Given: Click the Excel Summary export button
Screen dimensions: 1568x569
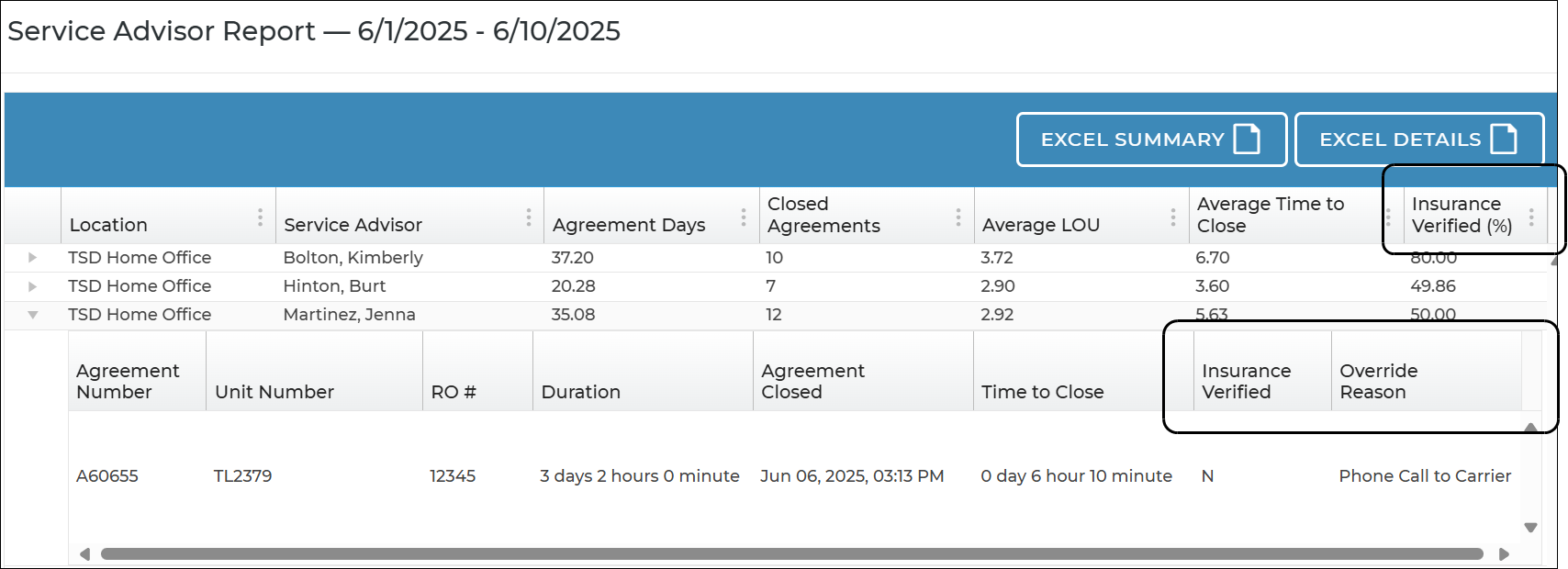Looking at the screenshot, I should (1151, 139).
